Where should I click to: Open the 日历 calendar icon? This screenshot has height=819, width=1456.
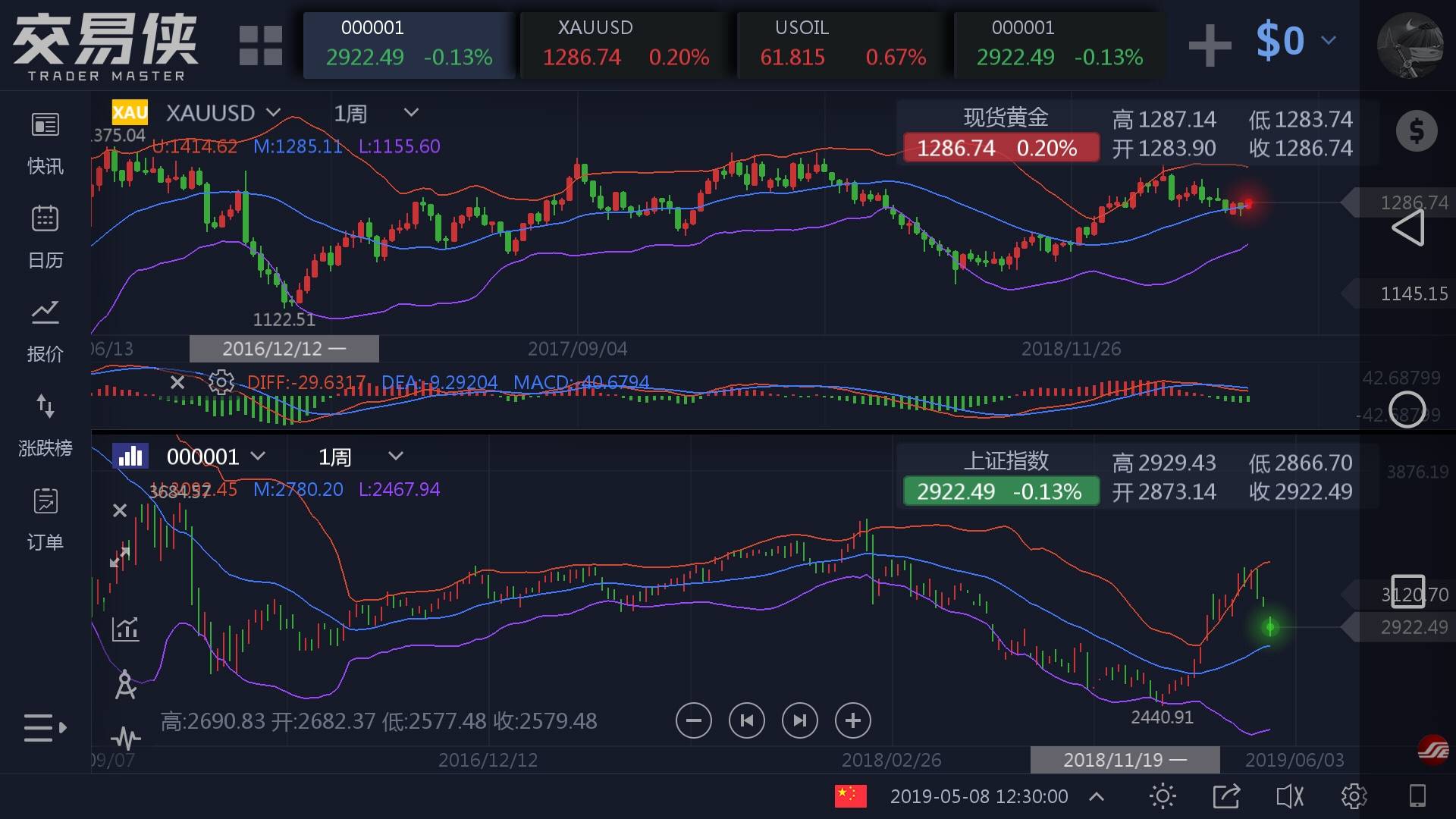pyautogui.click(x=45, y=219)
